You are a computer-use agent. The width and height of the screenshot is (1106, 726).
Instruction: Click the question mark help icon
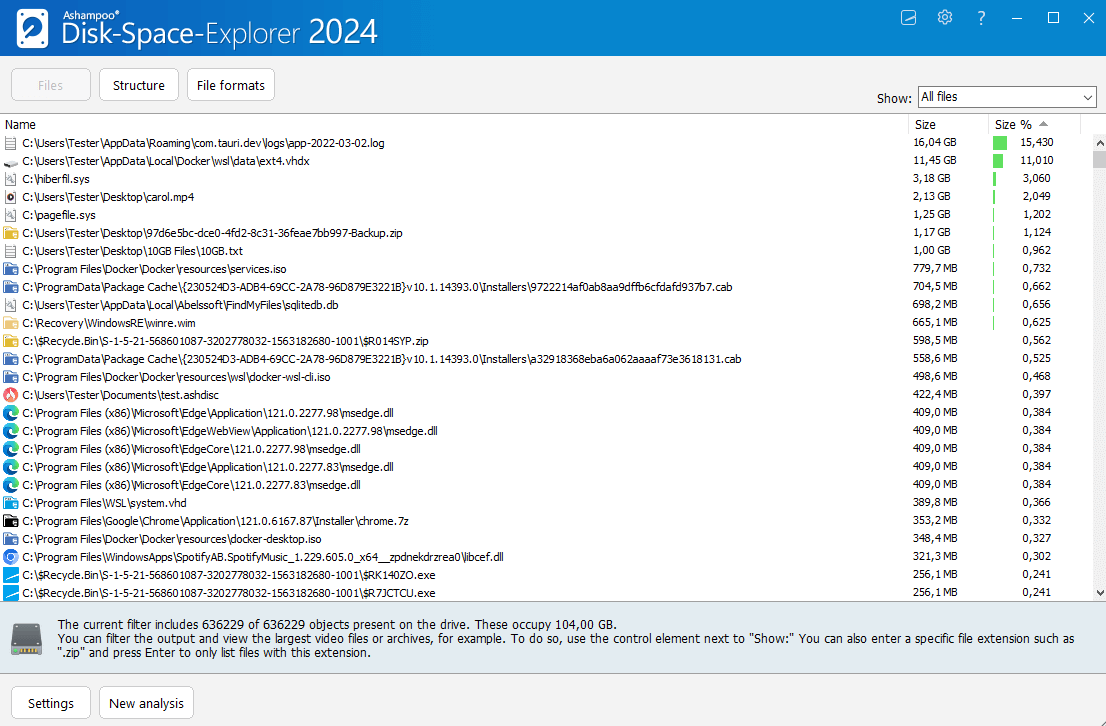coord(981,18)
